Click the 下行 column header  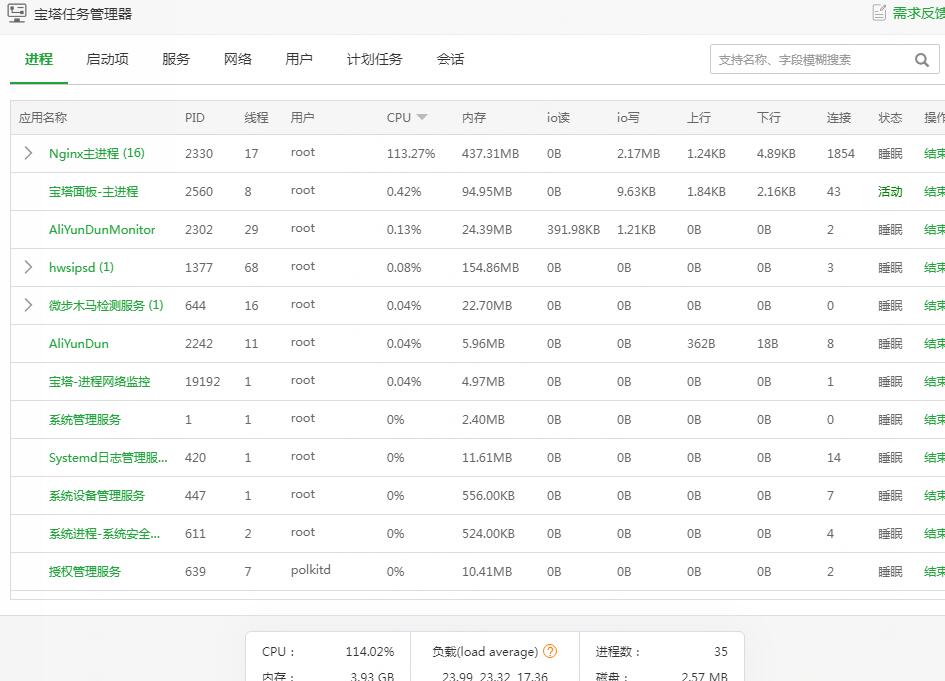768,118
